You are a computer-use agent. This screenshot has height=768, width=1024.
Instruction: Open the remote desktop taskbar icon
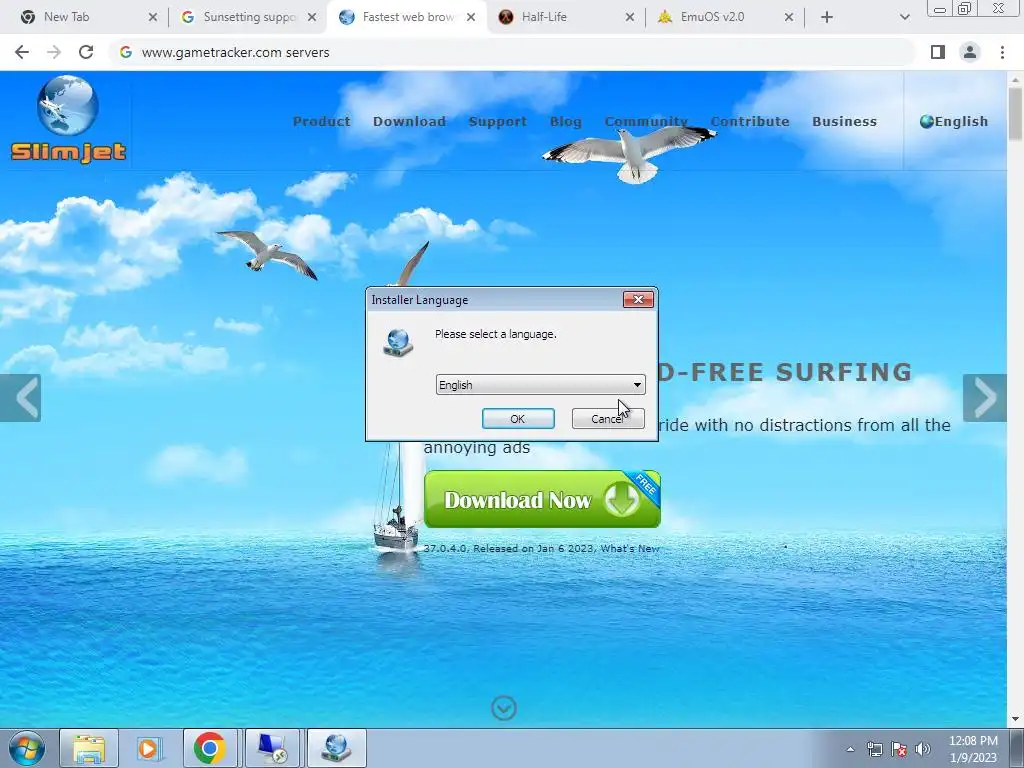(x=272, y=748)
